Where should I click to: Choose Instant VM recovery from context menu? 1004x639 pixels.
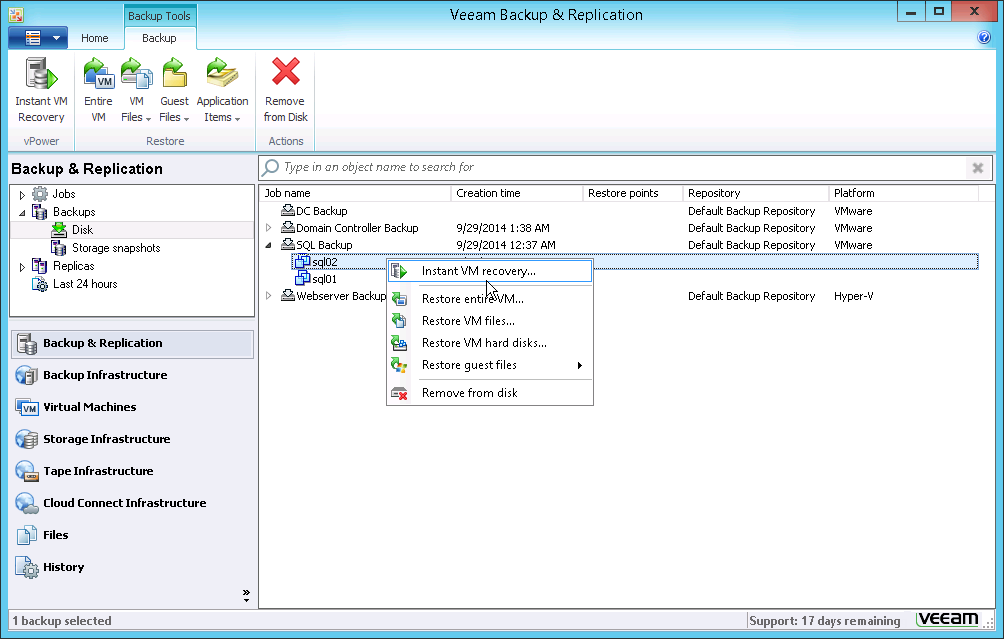[x=490, y=271]
